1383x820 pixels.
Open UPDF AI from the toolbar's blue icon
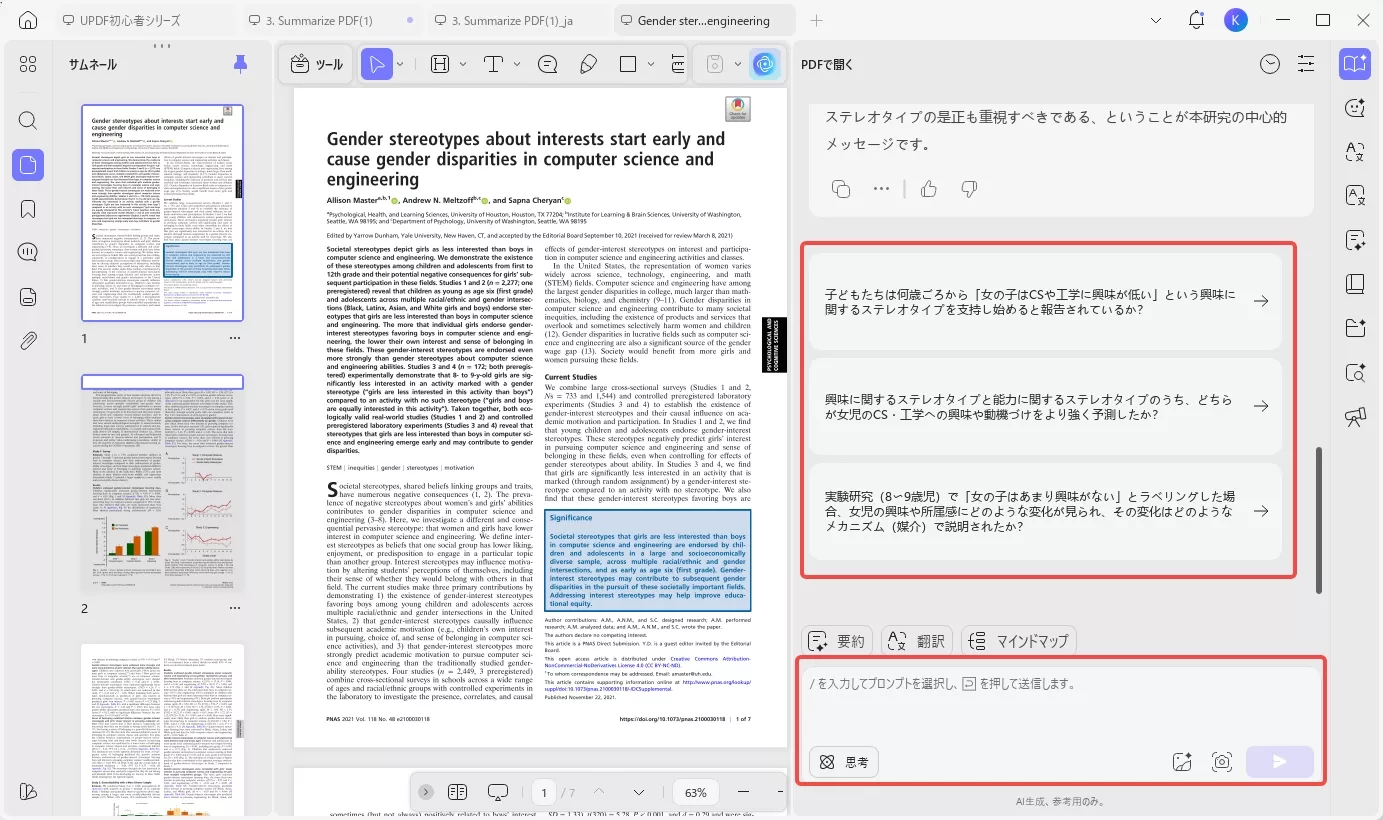[764, 63]
